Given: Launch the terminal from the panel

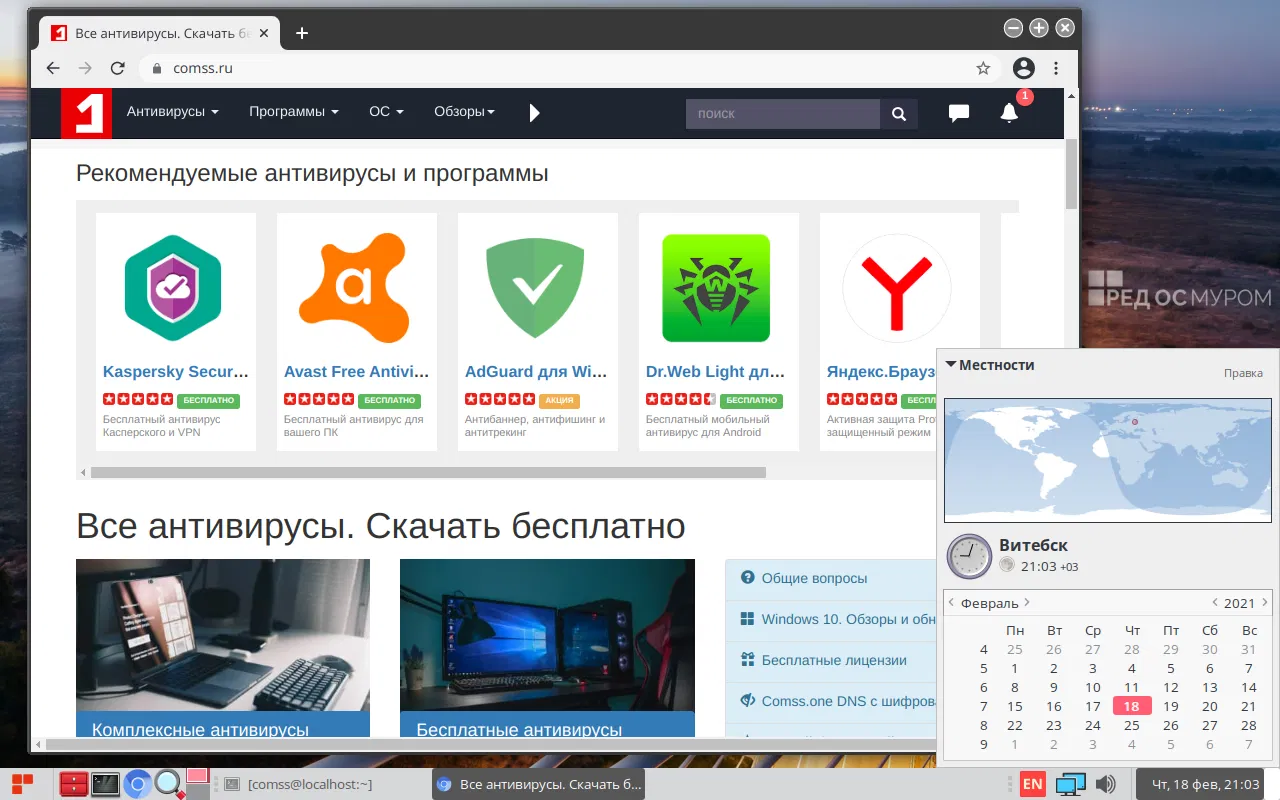Looking at the screenshot, I should click(105, 784).
